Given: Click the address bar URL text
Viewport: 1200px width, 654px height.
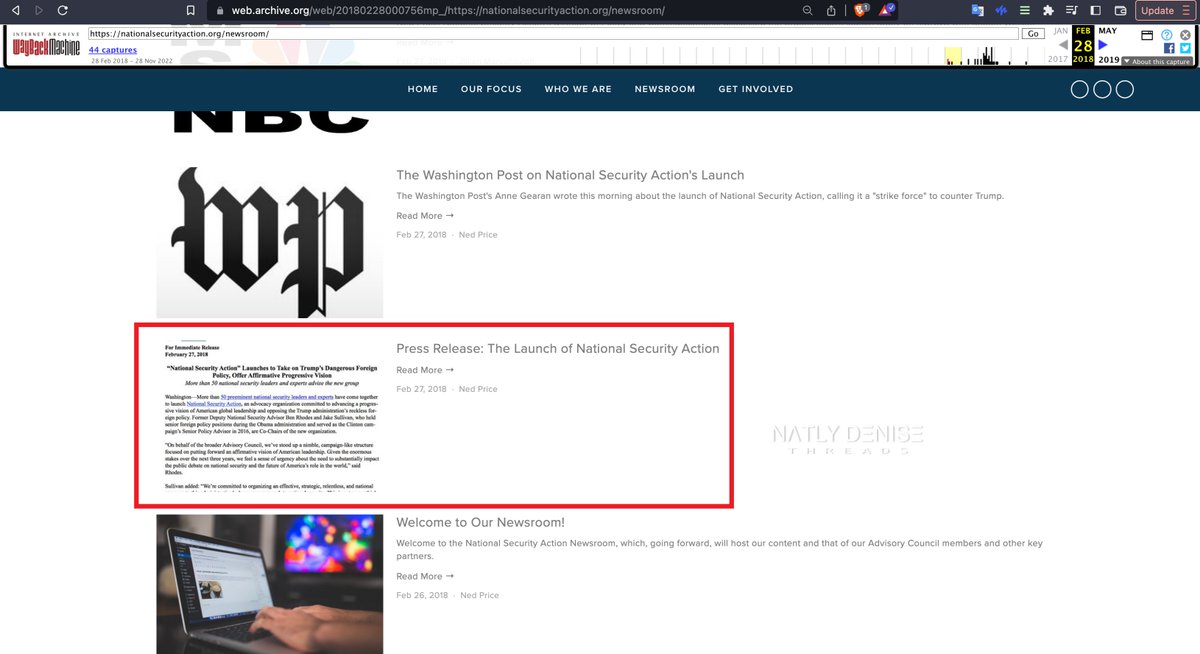Looking at the screenshot, I should 448,10.
